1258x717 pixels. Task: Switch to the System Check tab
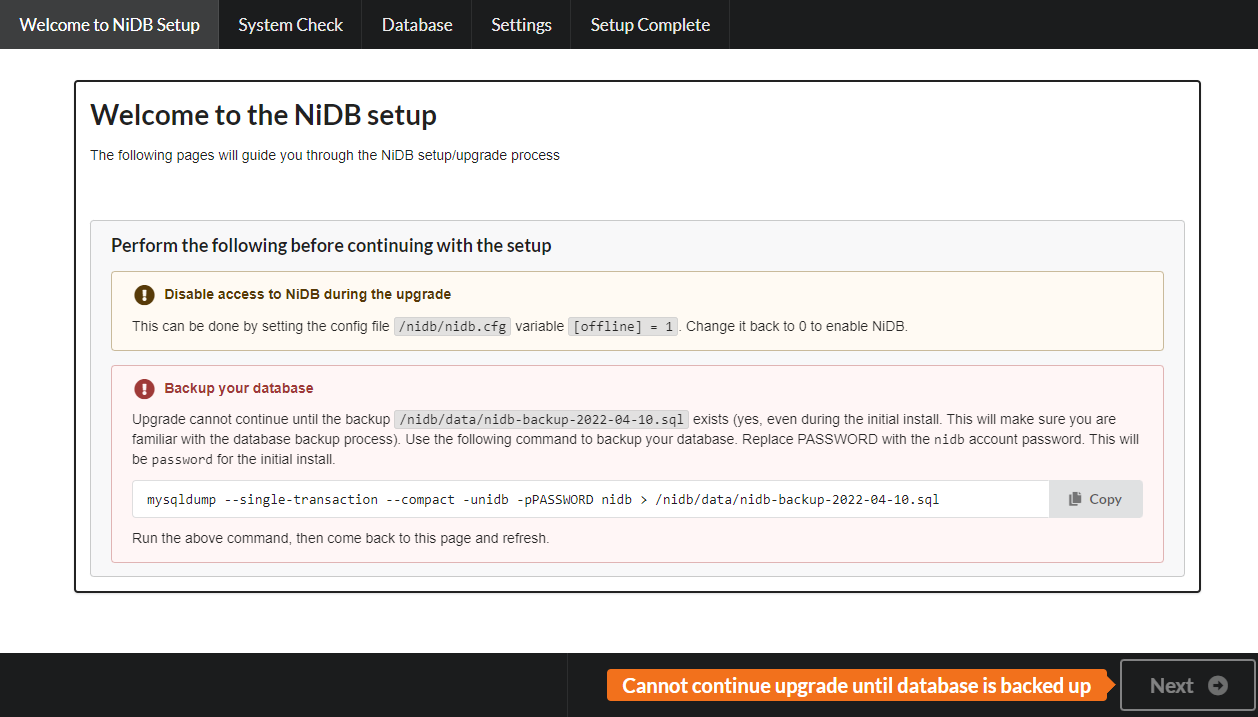(289, 24)
